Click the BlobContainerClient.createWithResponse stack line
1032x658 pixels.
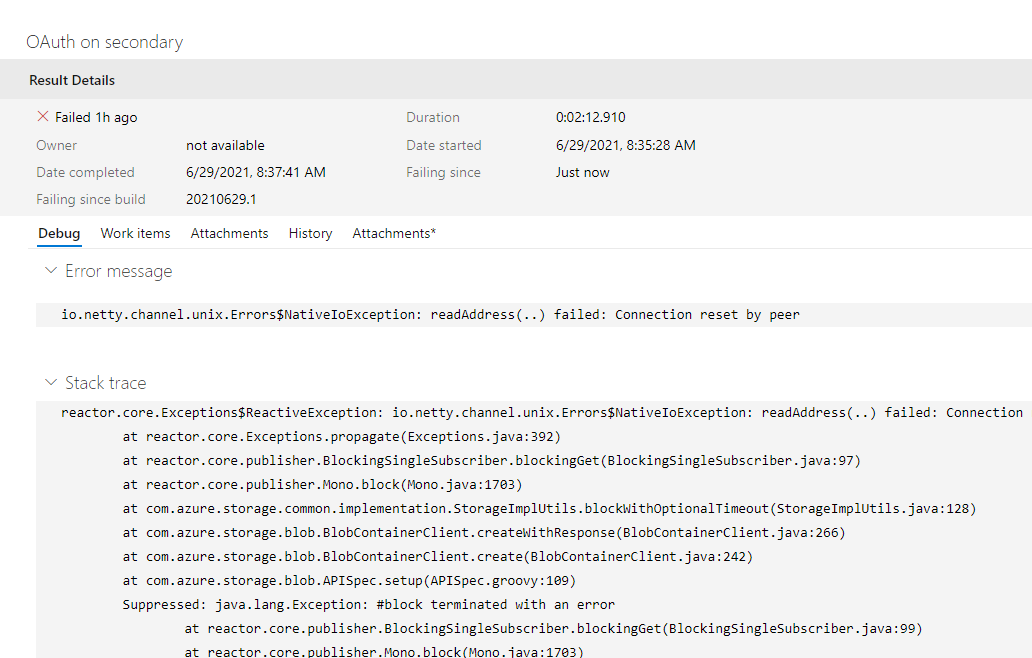point(484,533)
